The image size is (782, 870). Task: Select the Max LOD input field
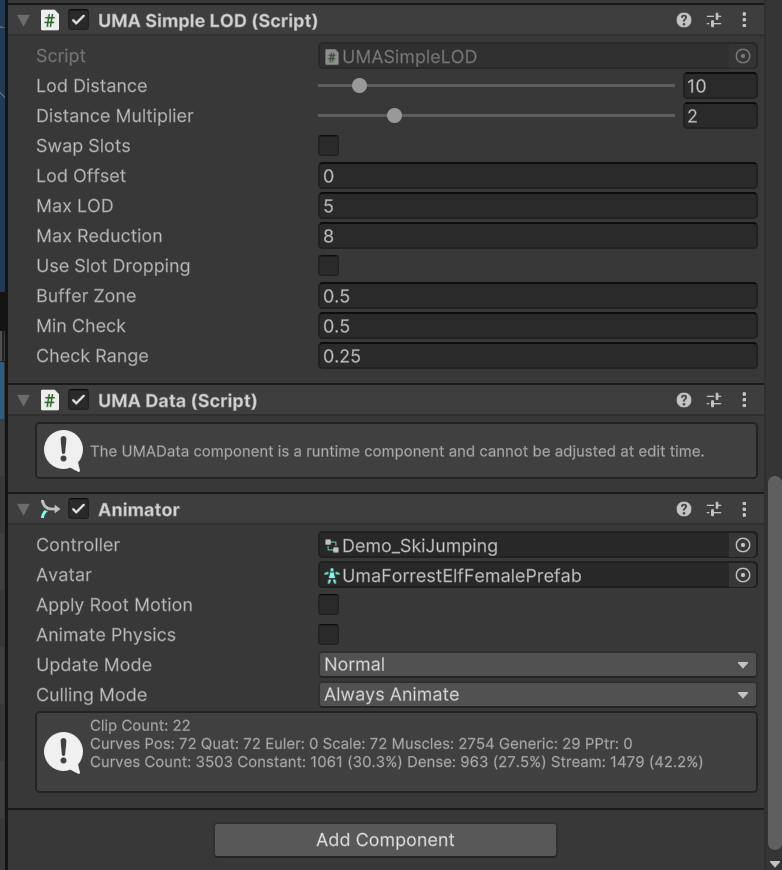539,205
